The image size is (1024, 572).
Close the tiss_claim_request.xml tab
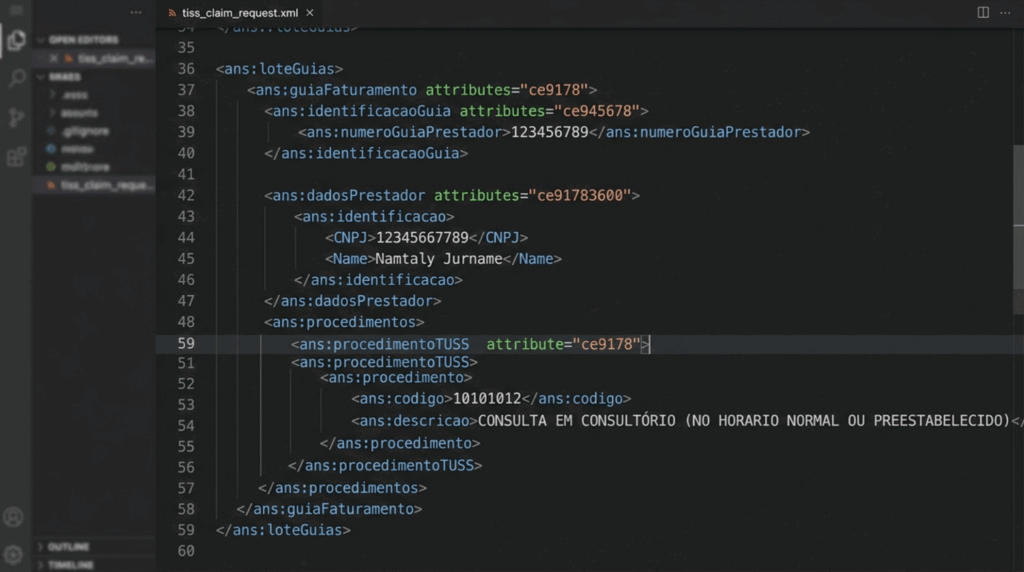click(310, 12)
